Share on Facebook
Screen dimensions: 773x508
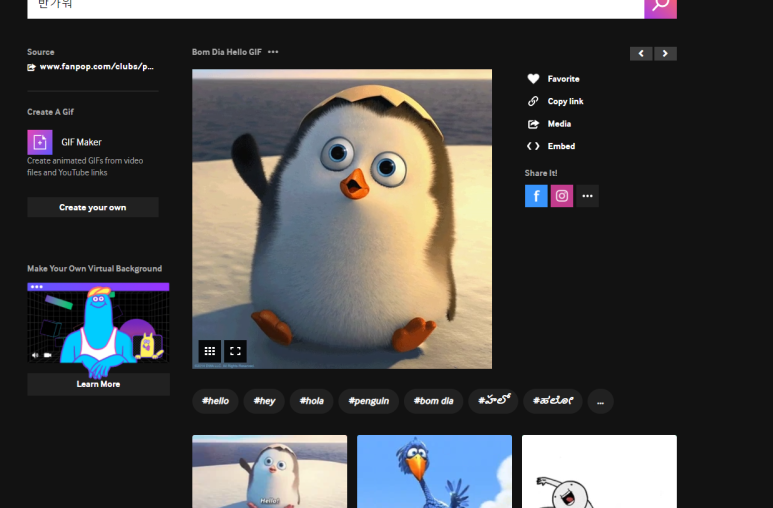536,196
